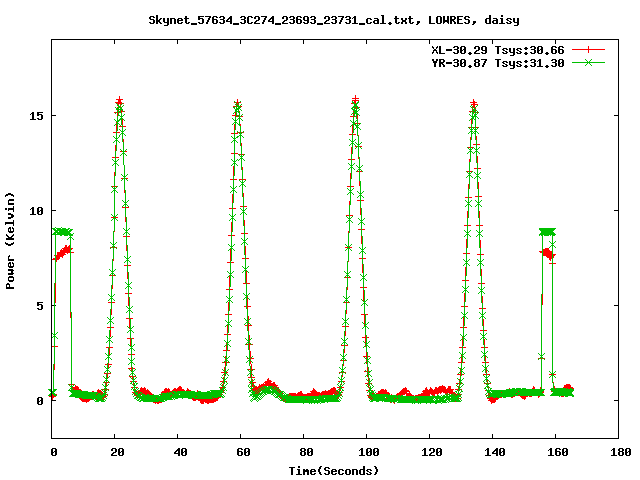Select the XL-30.29 Tsys:30.66 legend entry

coord(498,50)
